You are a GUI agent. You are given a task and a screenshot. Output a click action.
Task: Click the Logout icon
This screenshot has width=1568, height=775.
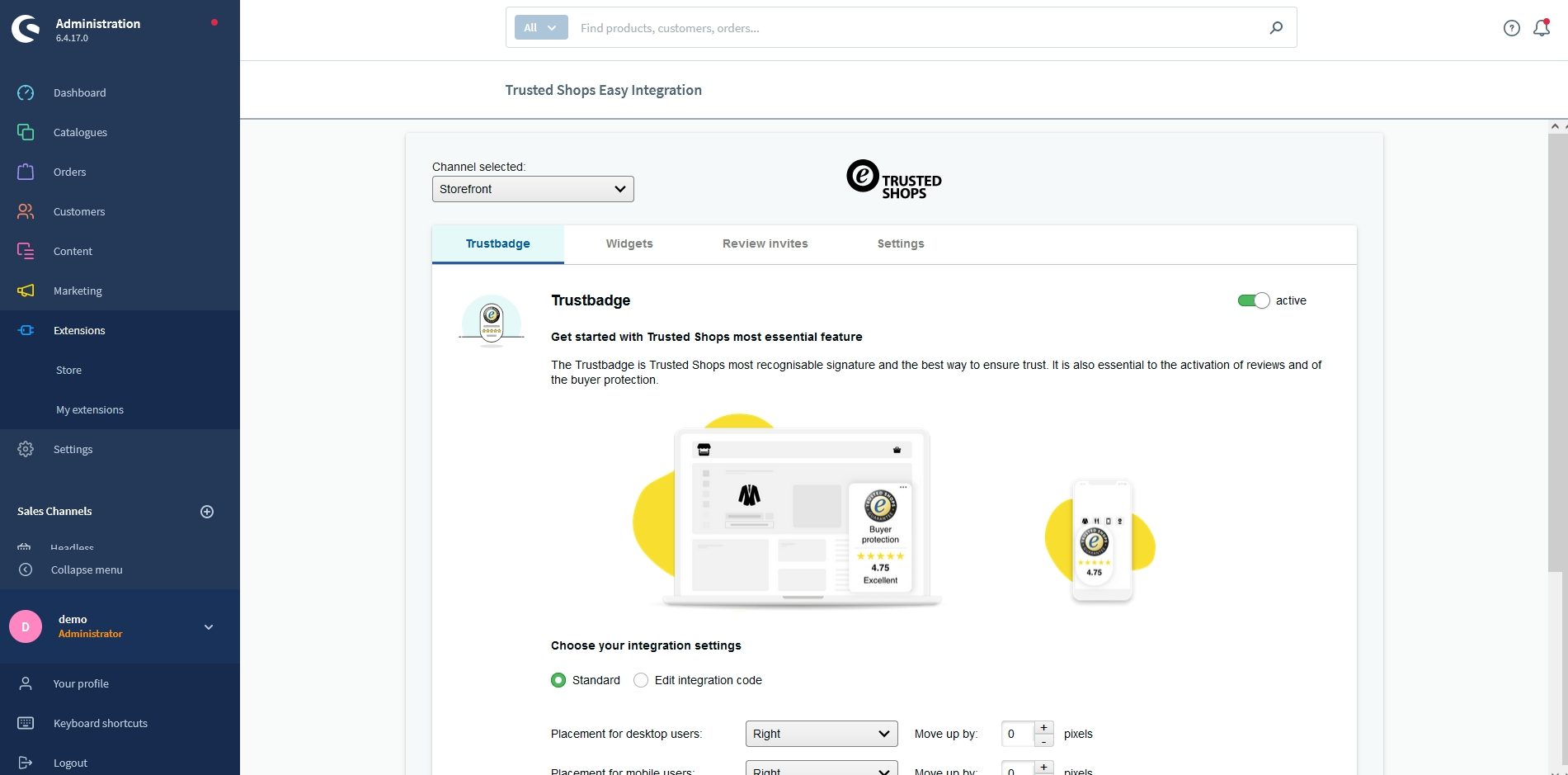tap(26, 763)
